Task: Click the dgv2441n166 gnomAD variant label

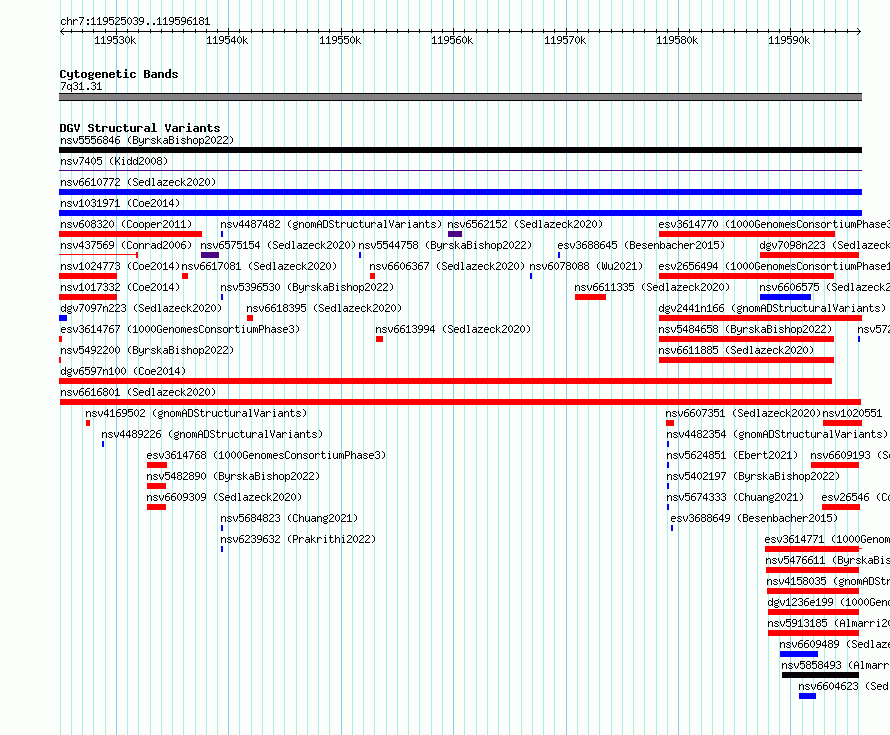Action: tap(772, 308)
